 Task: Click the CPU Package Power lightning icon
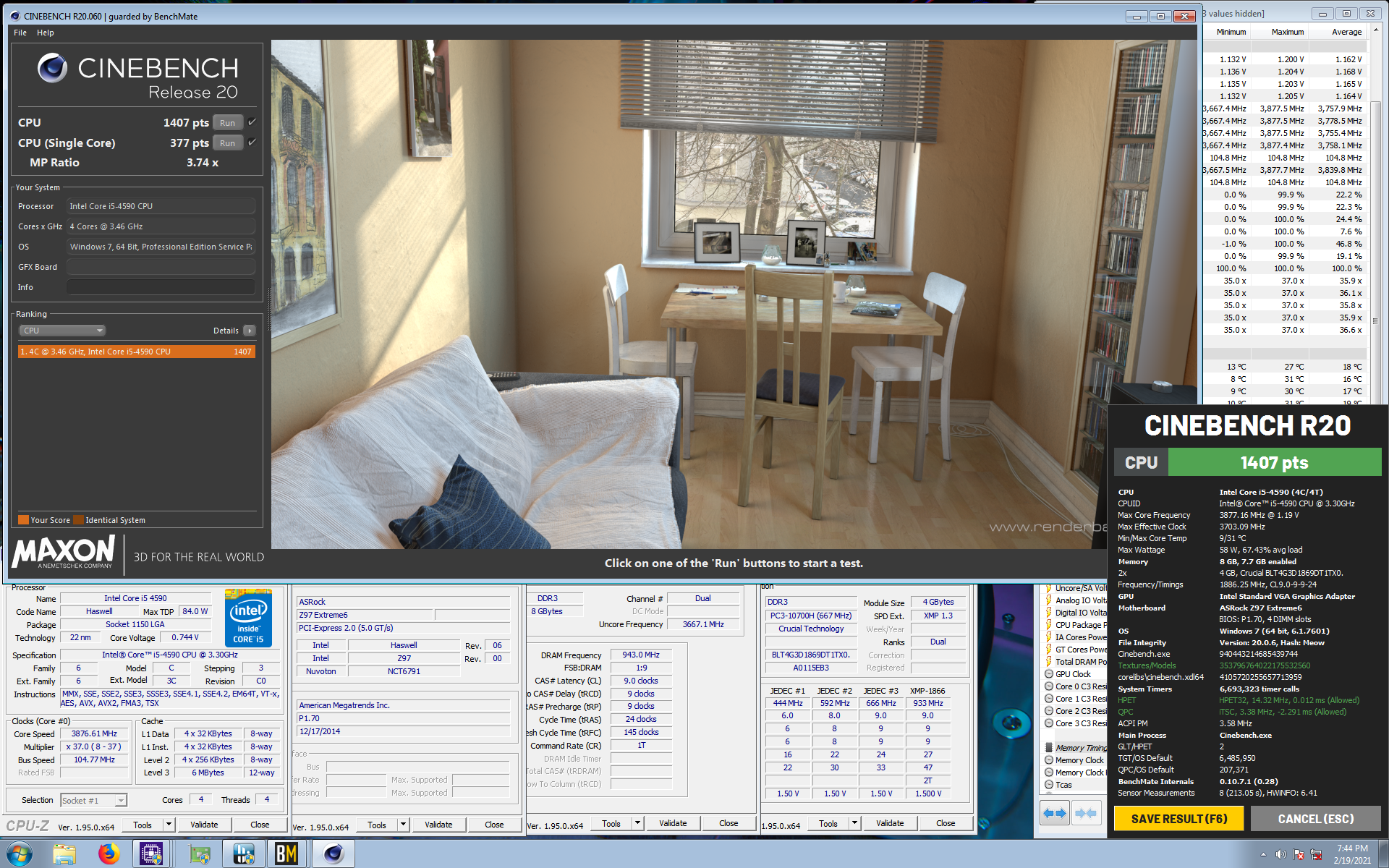[x=1048, y=625]
